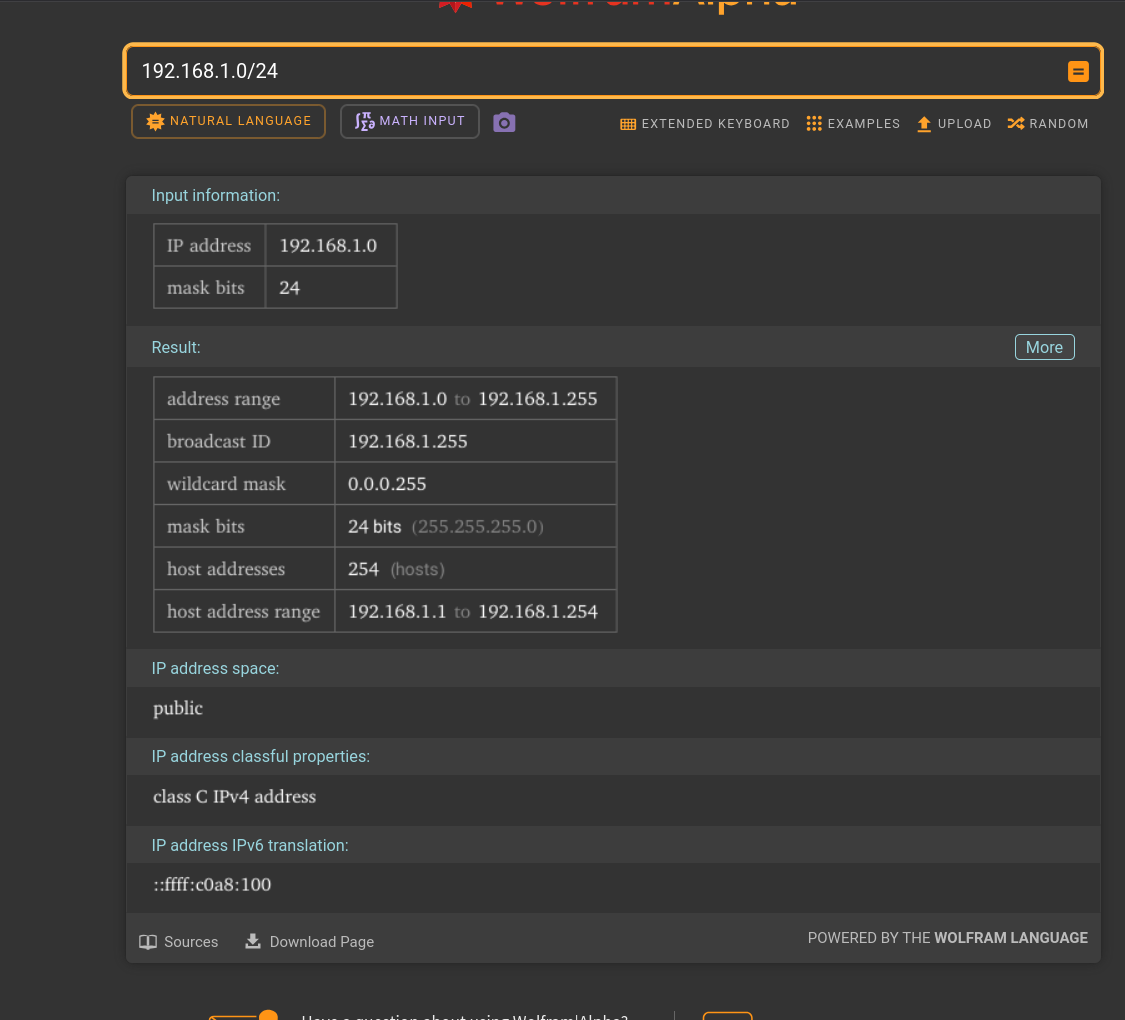Select the Input information section header
1125x1020 pixels.
click(215, 195)
